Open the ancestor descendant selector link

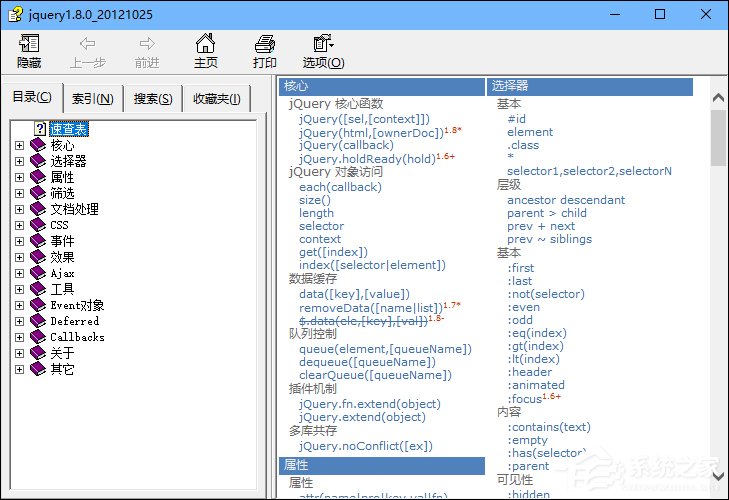point(566,200)
